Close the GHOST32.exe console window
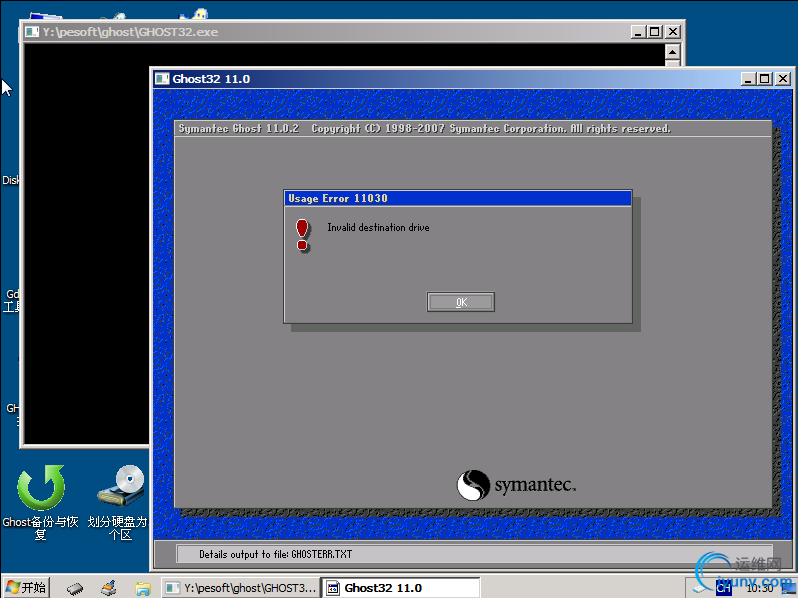The width and height of the screenshot is (798, 598). (673, 32)
